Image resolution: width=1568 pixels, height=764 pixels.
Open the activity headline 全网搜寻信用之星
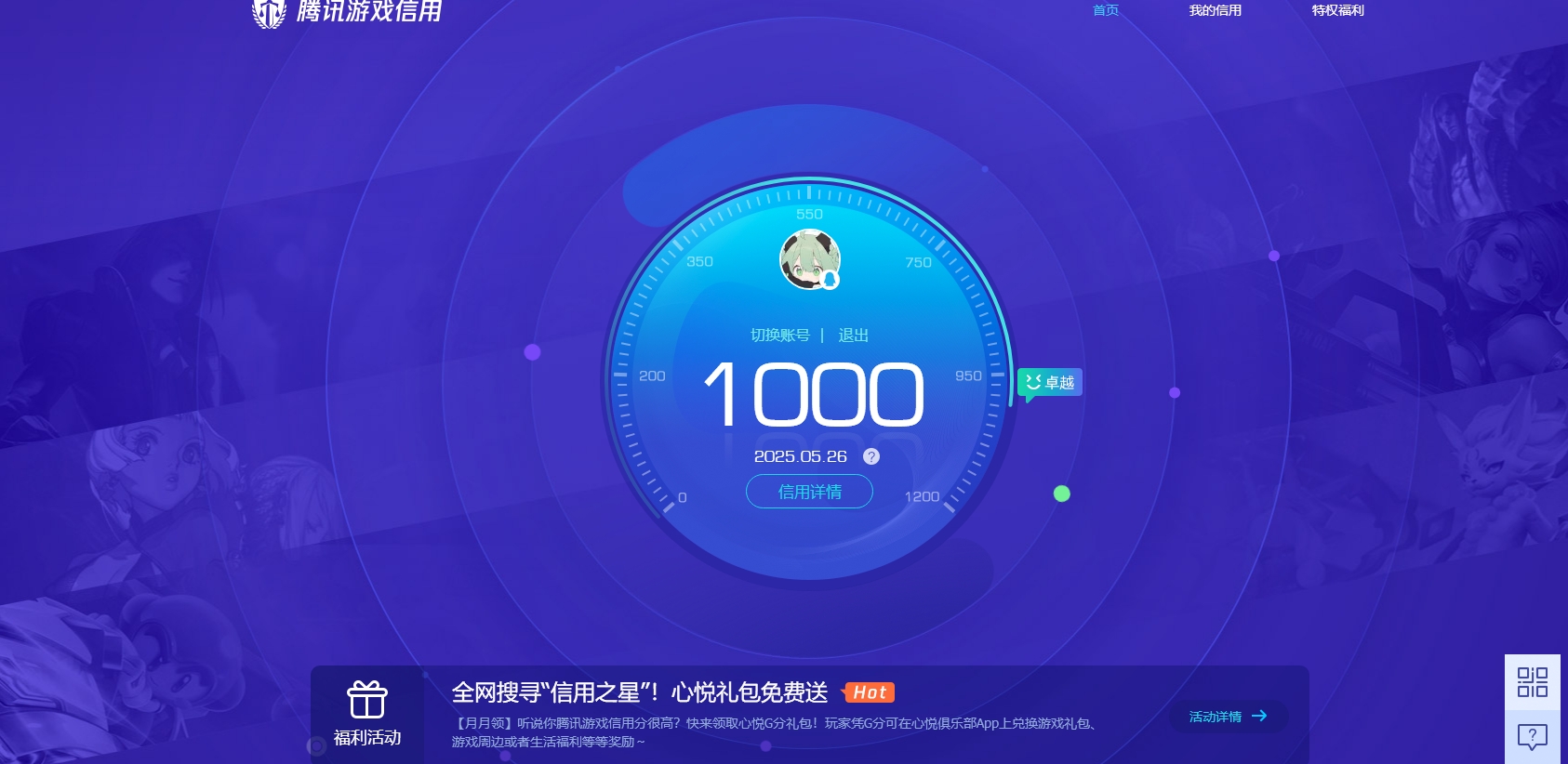(640, 692)
